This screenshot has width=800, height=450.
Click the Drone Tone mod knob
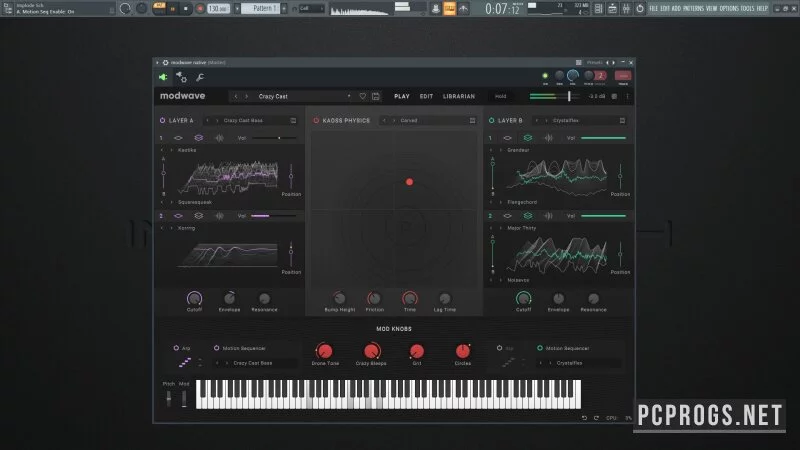click(324, 351)
